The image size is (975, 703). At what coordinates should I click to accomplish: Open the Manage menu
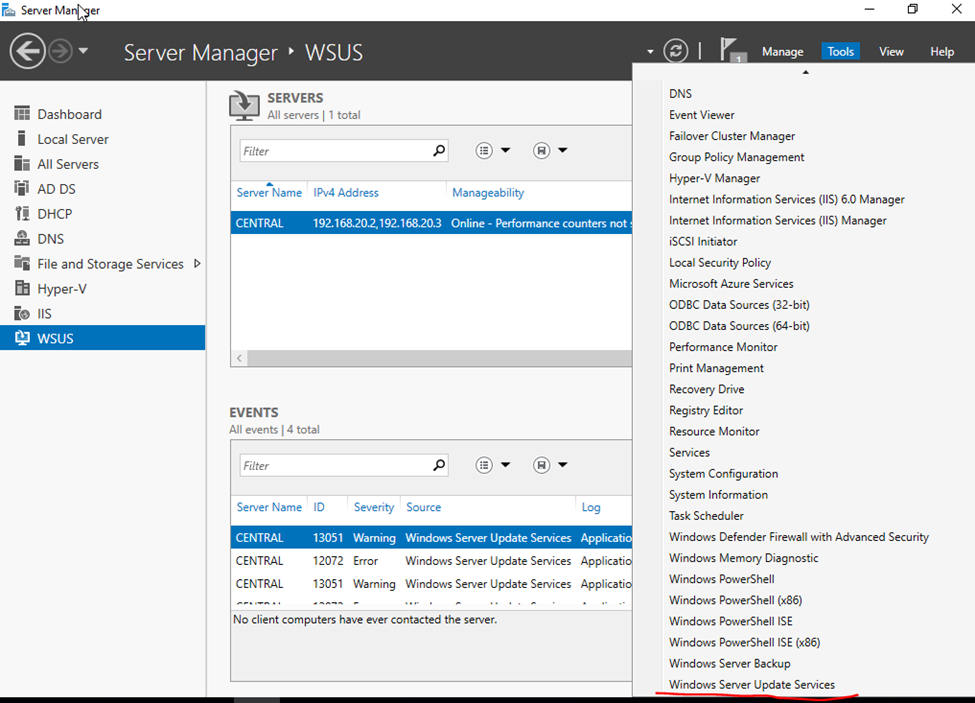tap(782, 51)
